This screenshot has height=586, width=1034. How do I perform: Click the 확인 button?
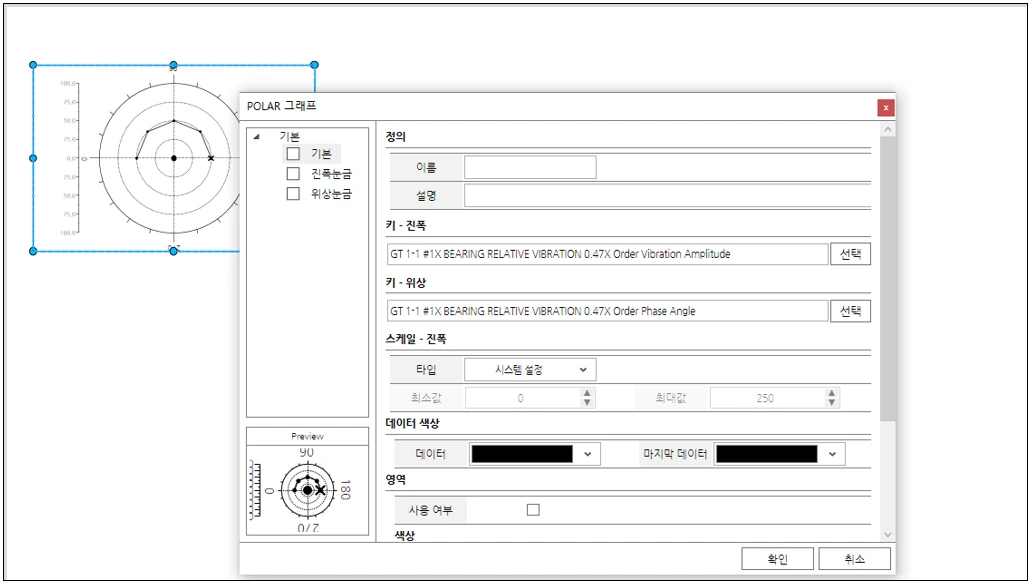tap(777, 559)
